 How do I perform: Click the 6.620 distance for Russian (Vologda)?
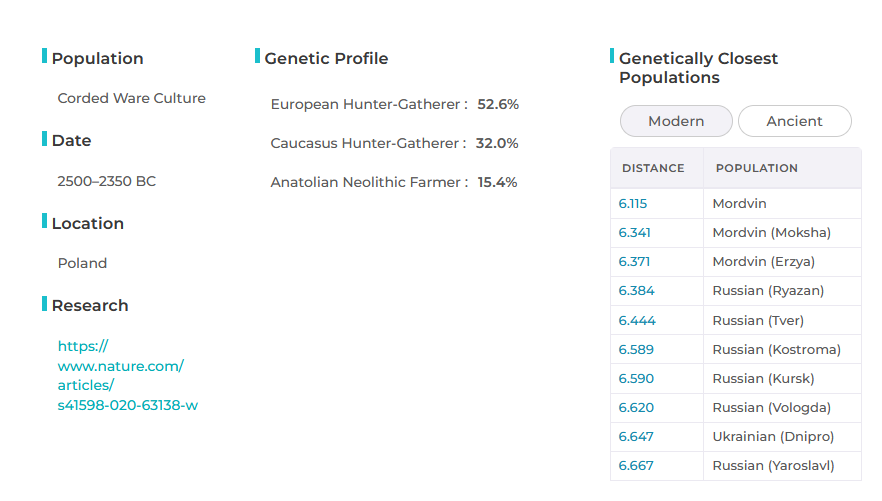[635, 408]
